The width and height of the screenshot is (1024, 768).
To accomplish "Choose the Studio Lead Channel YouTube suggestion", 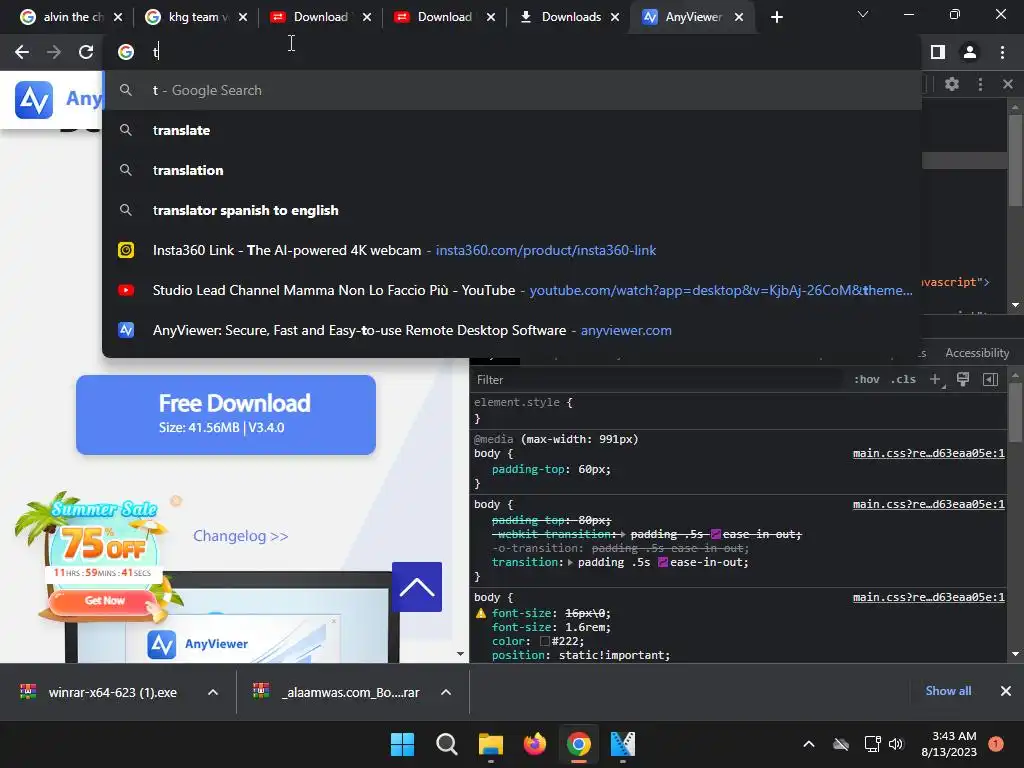I will click(512, 290).
